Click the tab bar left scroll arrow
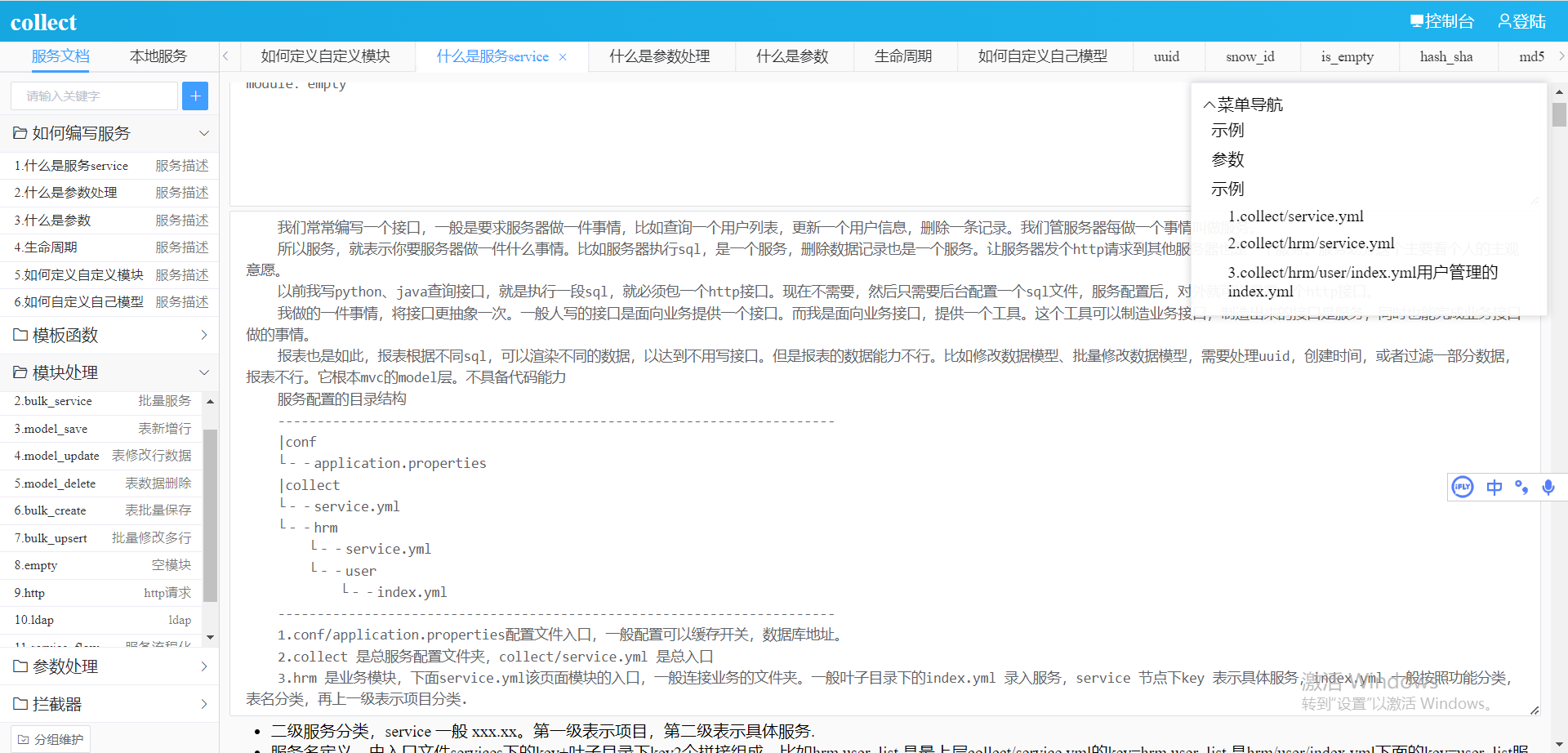Image resolution: width=1568 pixels, height=753 pixels. pos(226,56)
